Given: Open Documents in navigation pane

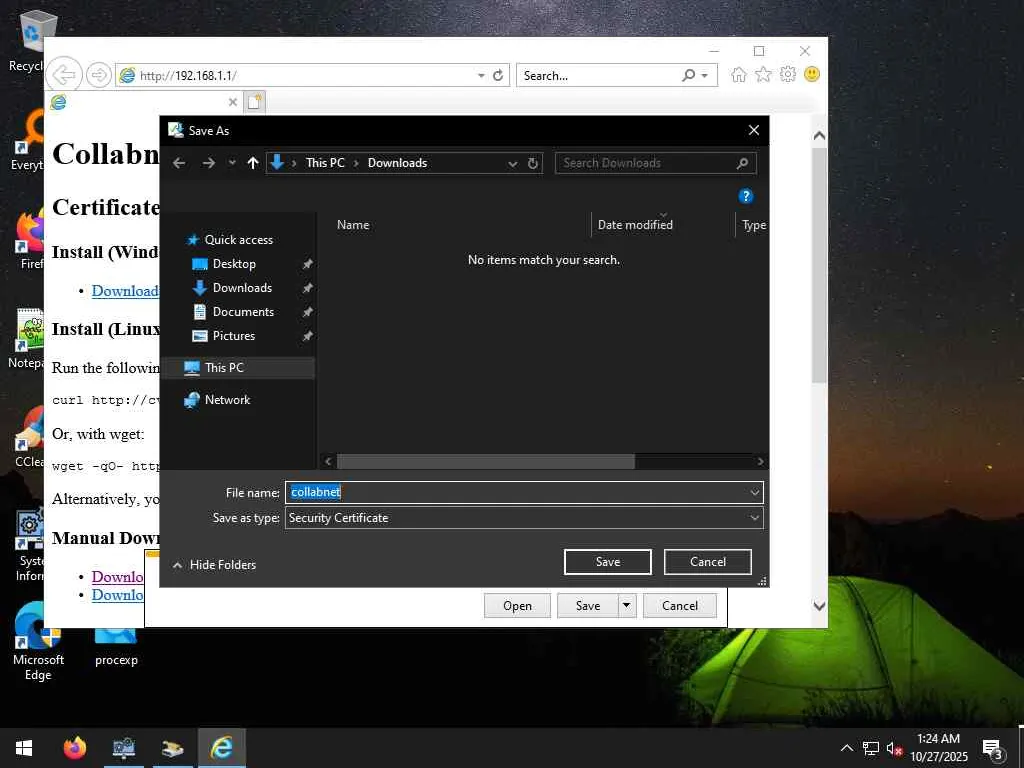Looking at the screenshot, I should pyautogui.click(x=243, y=312).
